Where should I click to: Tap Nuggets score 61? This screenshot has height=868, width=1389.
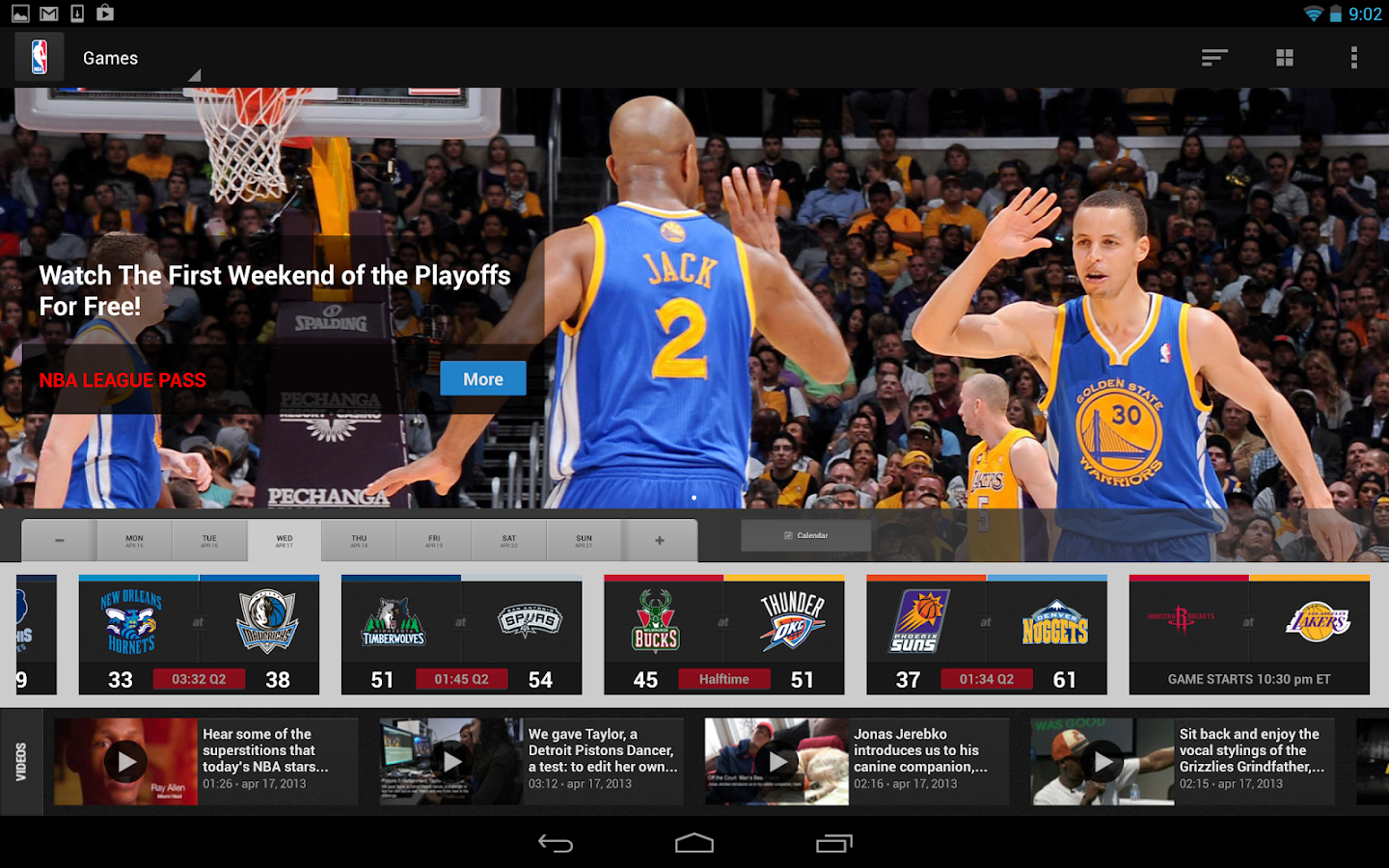pos(1064,680)
